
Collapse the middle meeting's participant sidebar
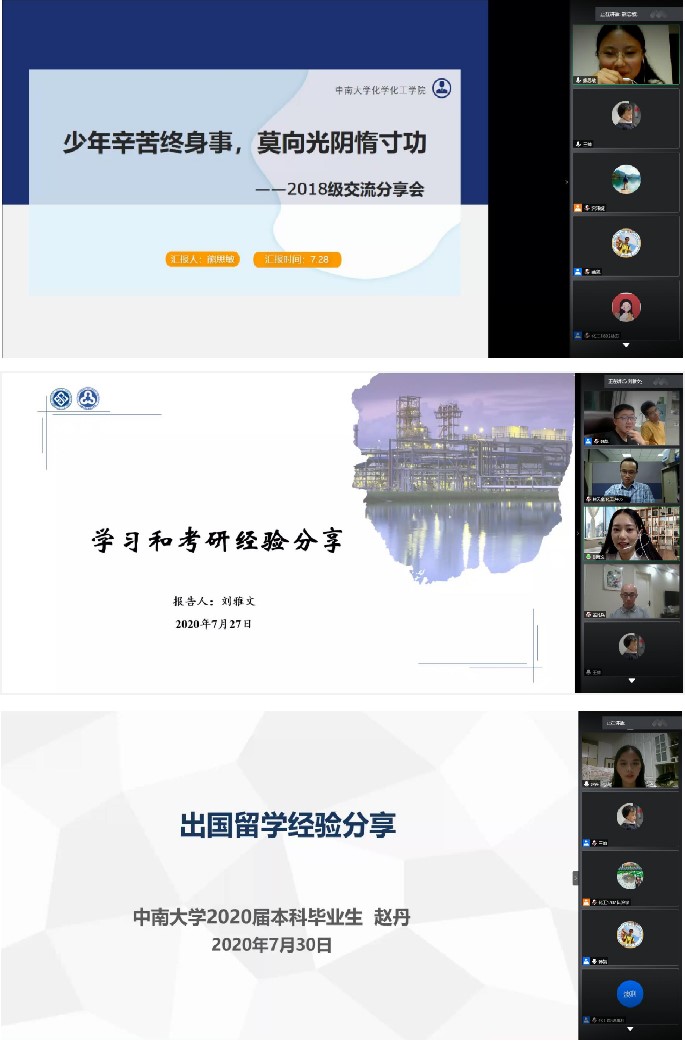click(578, 535)
